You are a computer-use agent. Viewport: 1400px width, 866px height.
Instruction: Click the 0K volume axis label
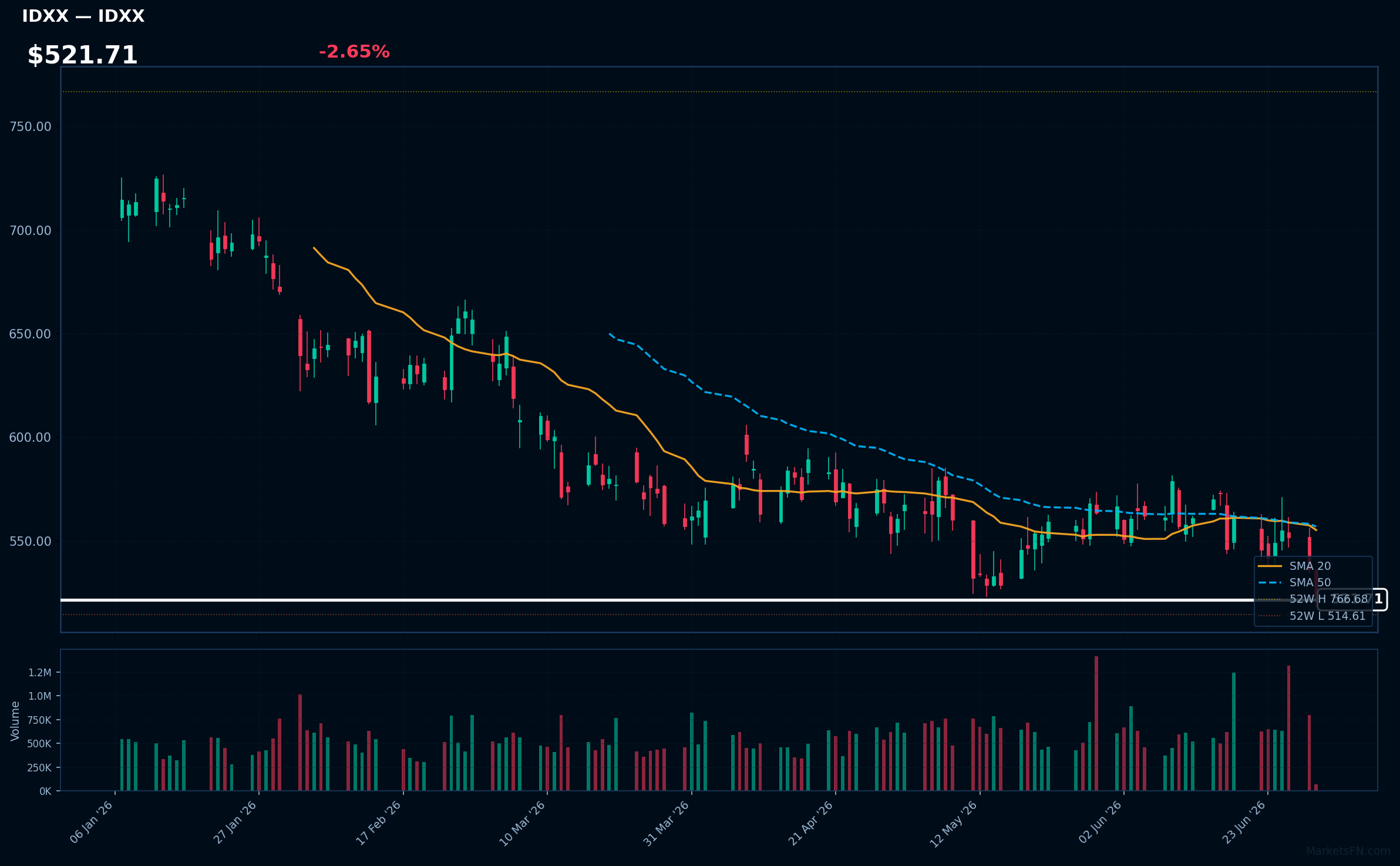point(45,791)
